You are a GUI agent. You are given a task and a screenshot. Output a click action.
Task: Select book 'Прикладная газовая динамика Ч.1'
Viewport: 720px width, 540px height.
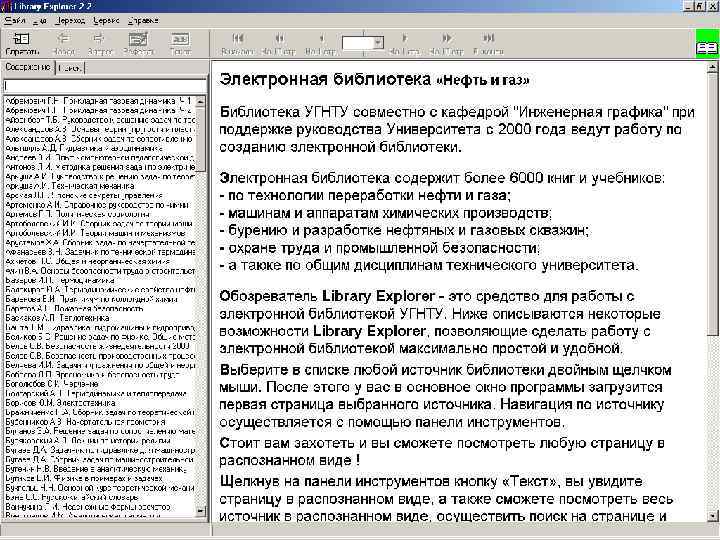pos(99,101)
